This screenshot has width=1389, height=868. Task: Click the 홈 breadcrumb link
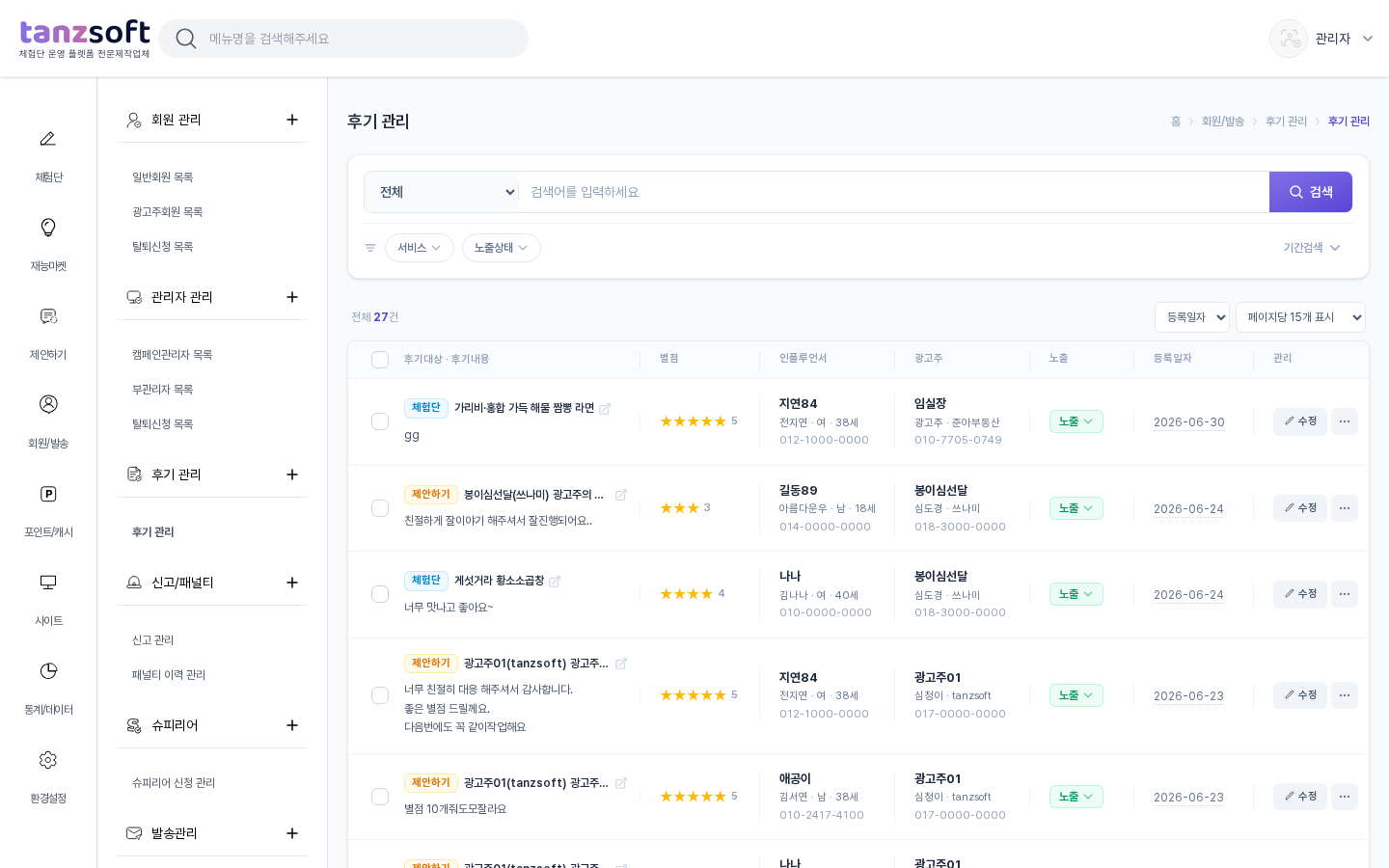pos(1176,122)
